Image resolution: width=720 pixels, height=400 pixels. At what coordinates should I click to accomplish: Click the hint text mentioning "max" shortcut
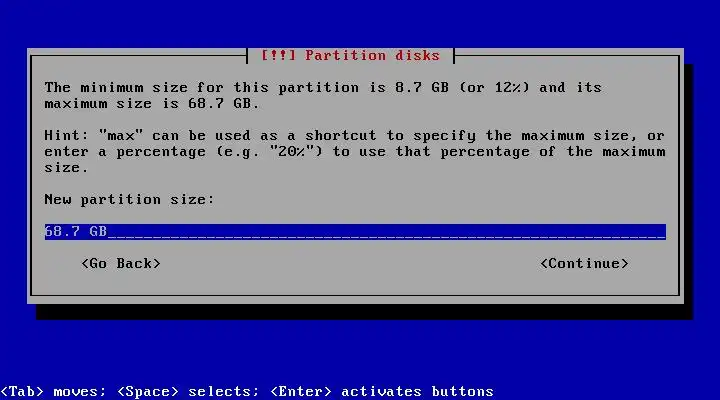click(x=355, y=152)
